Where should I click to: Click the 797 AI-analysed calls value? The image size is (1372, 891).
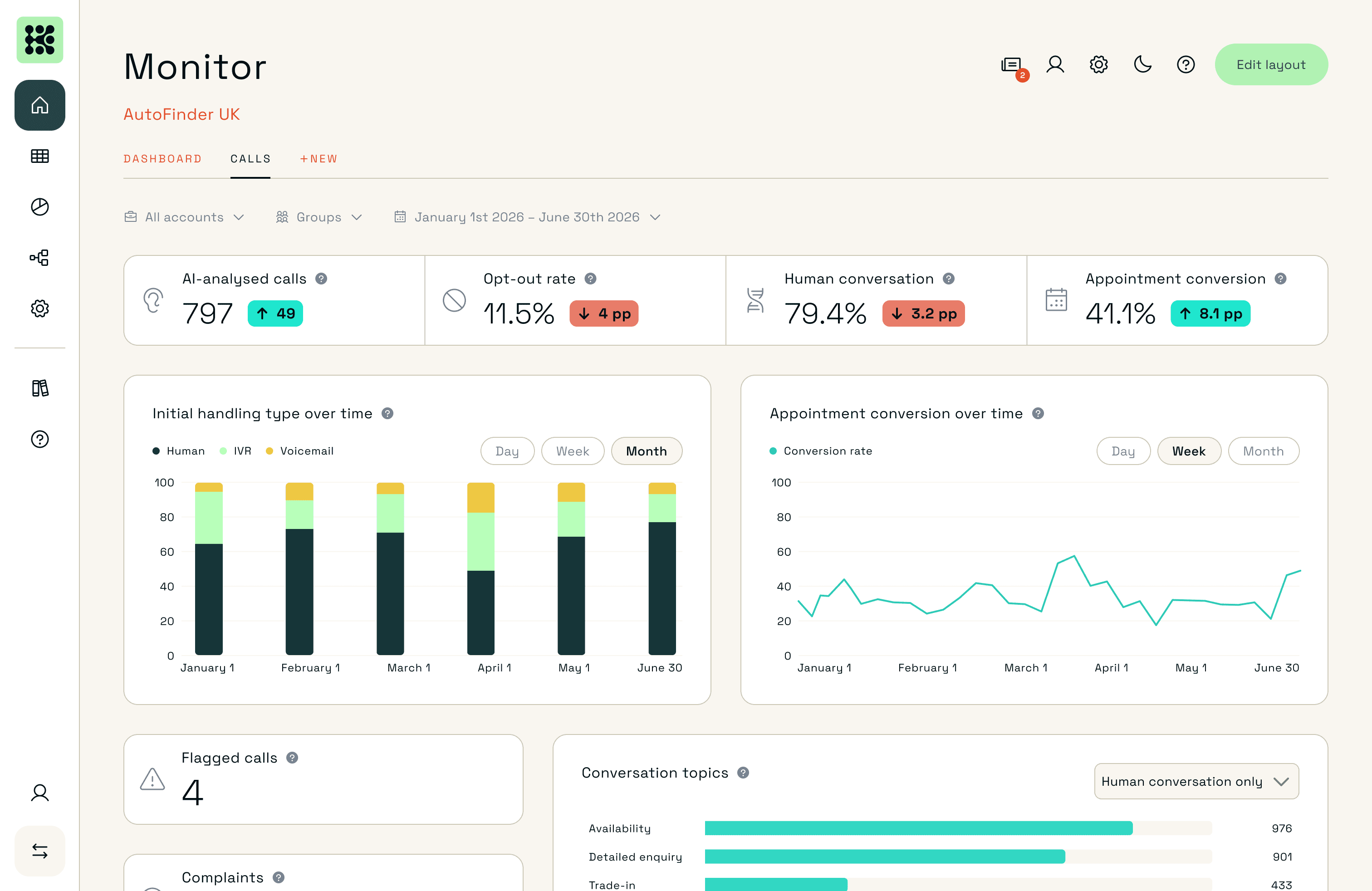207,313
